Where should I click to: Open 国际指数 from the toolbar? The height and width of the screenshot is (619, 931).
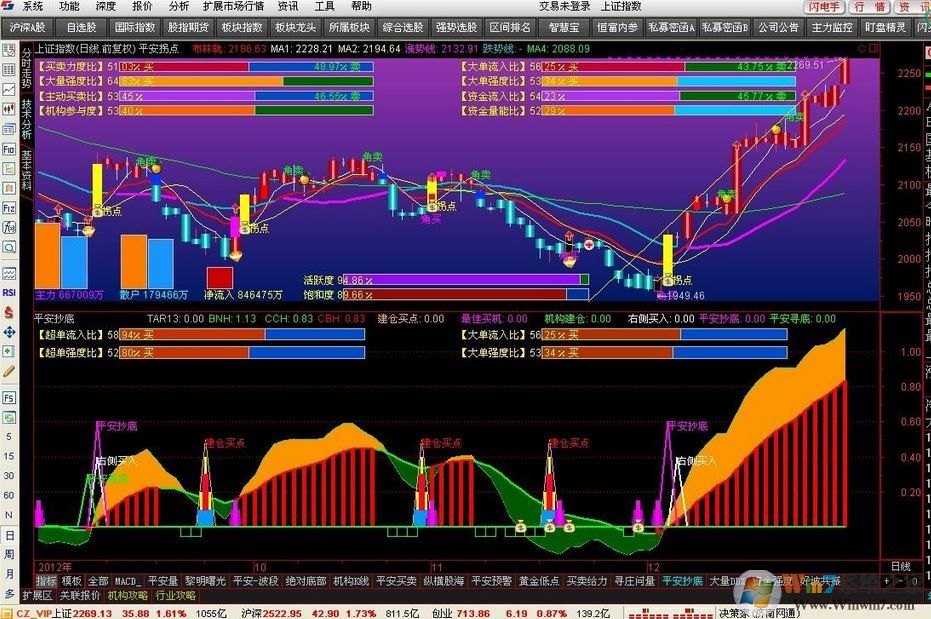point(135,27)
